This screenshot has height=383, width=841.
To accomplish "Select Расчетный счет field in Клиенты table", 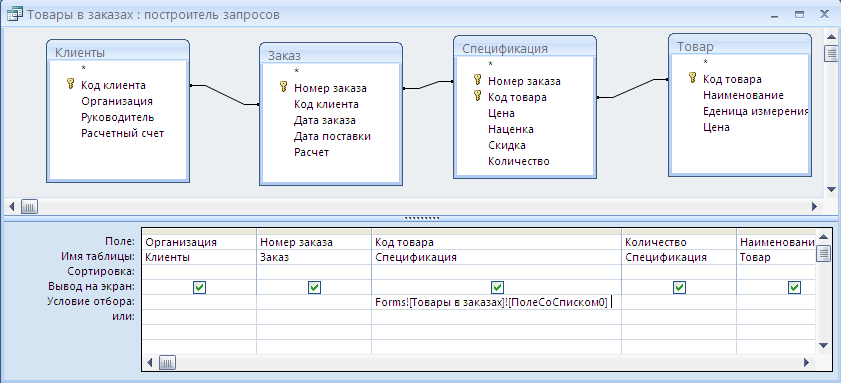I will tap(123, 133).
